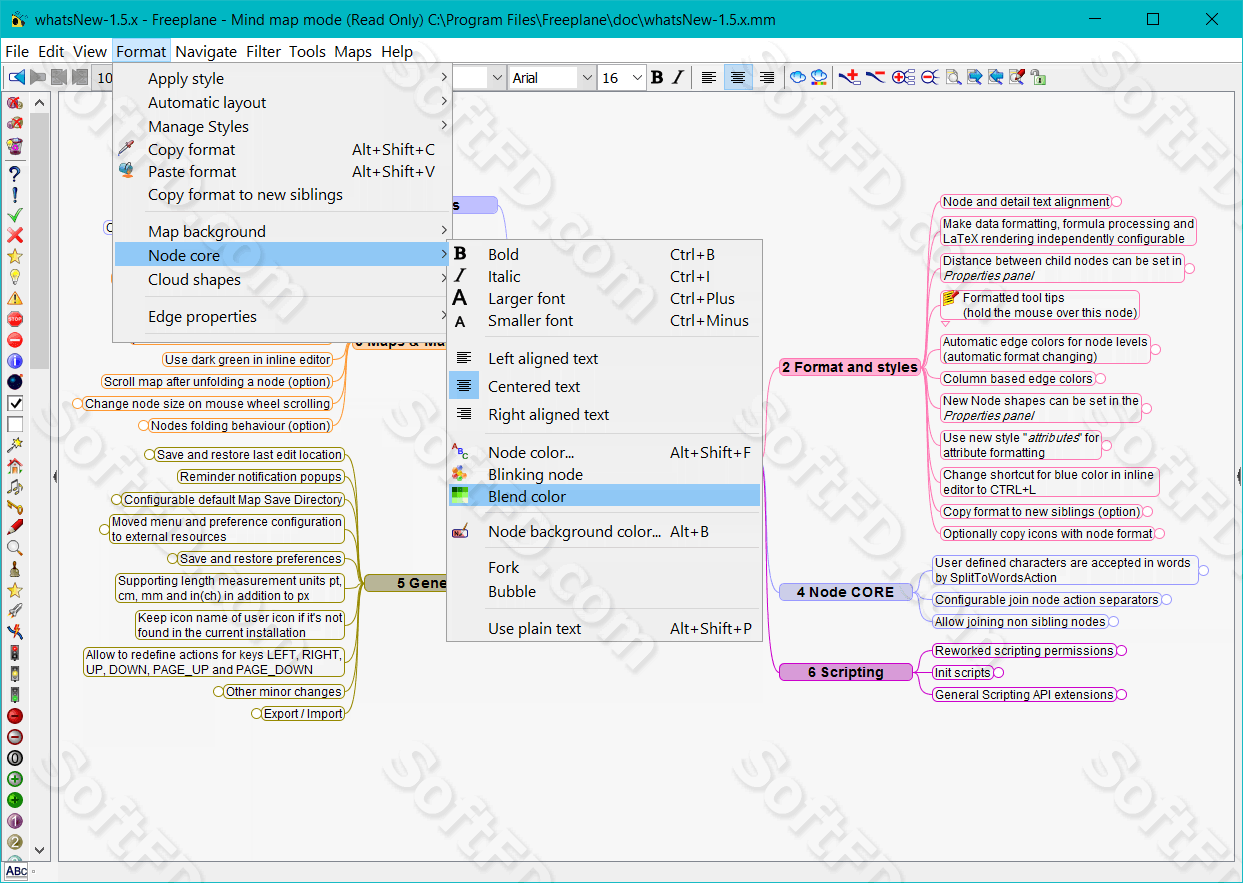
Task: Click the icon sidebar scroll down arrow
Action: tap(40, 850)
